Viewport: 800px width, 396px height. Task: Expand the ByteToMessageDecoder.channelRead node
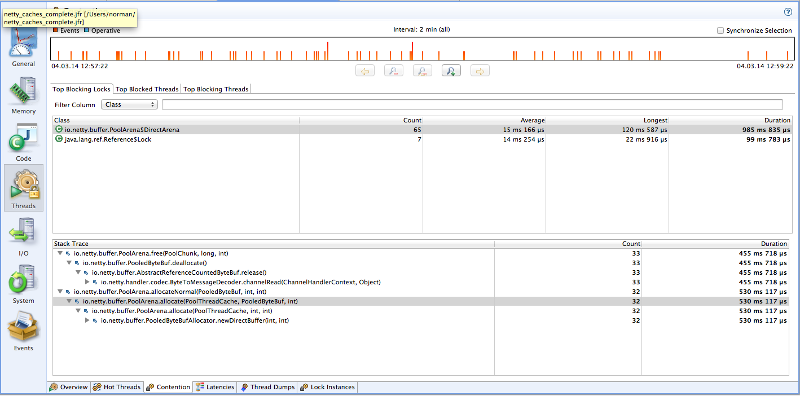pos(87,282)
